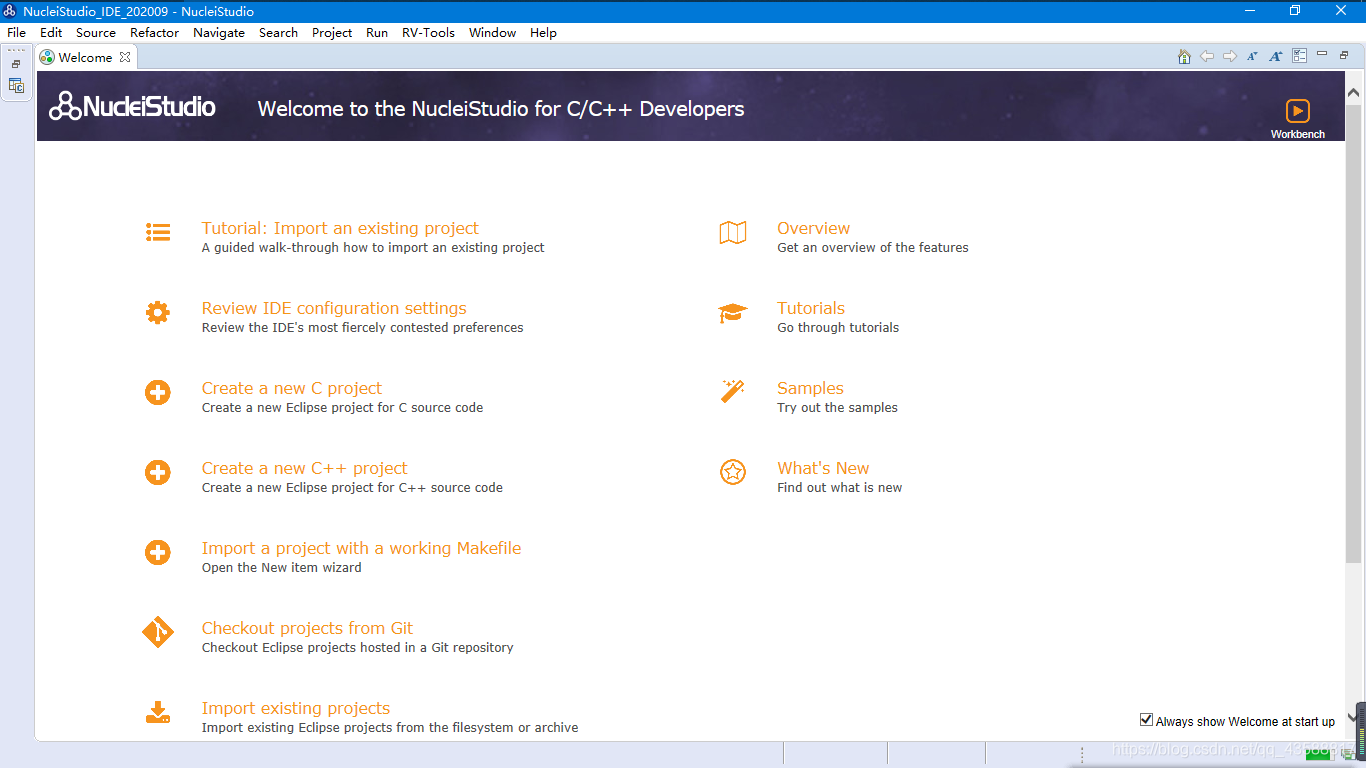Open the Window menu
This screenshot has height=768, width=1366.
pos(493,32)
